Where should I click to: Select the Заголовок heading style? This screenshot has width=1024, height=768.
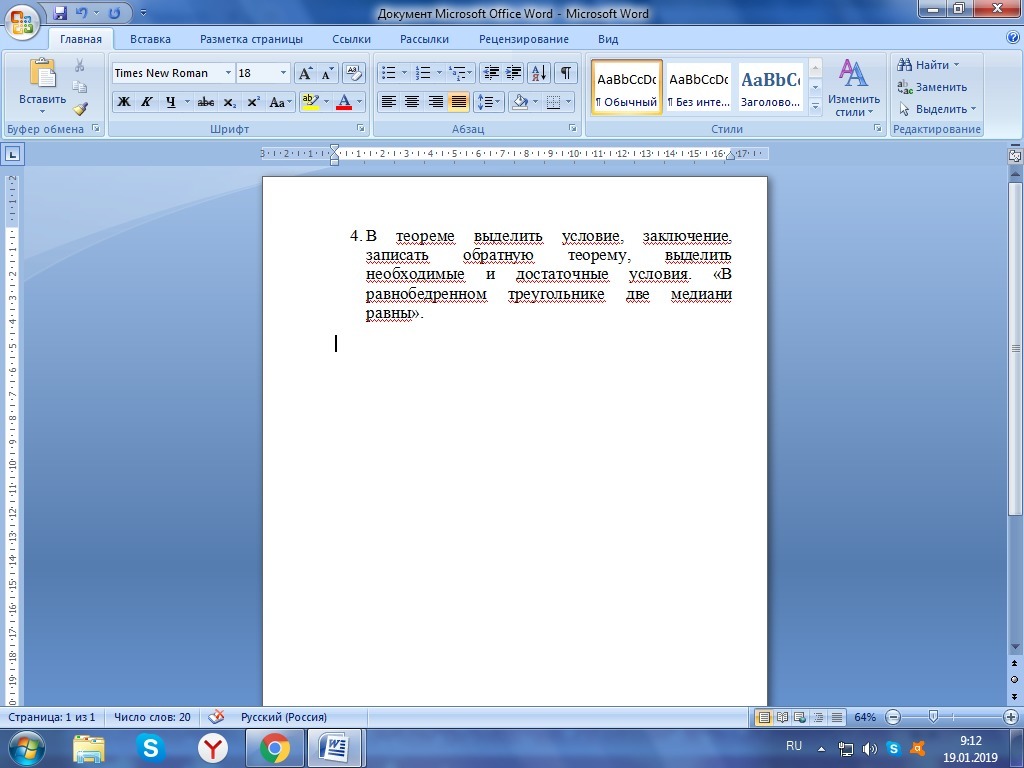click(x=770, y=87)
